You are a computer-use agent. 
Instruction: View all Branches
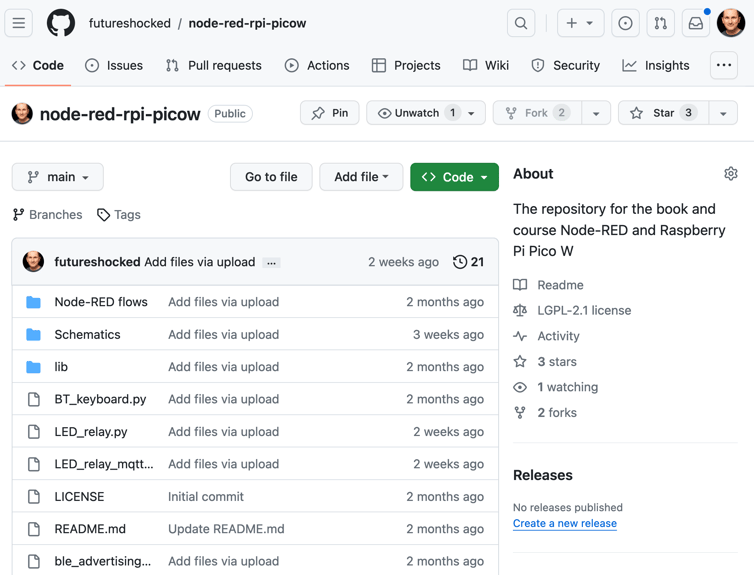point(48,214)
